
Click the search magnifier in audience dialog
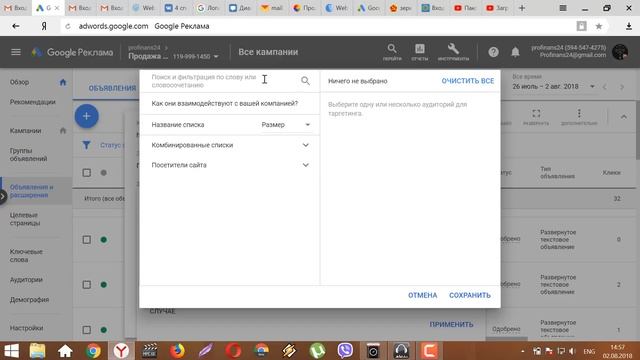(305, 81)
